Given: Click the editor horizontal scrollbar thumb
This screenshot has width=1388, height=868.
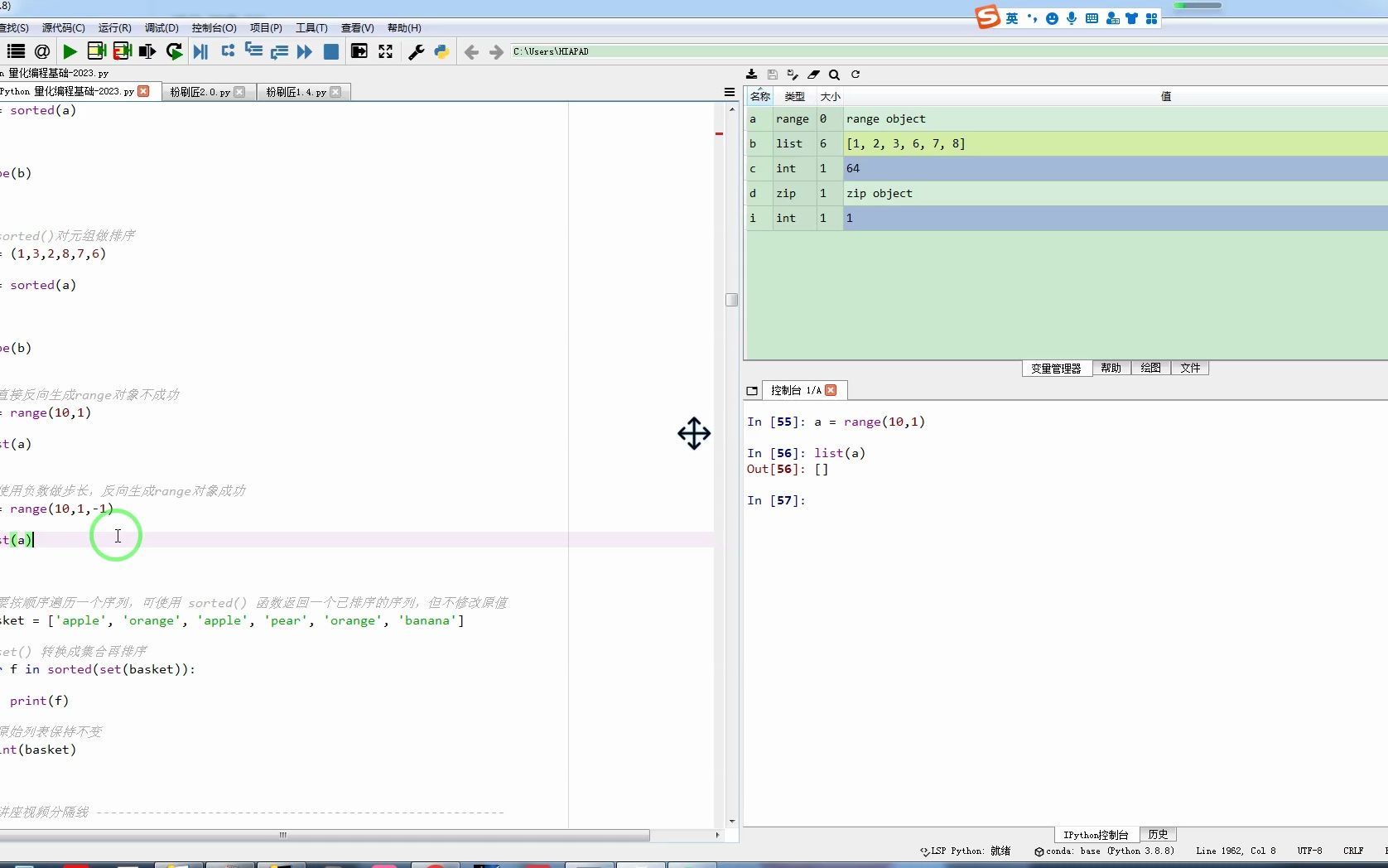Looking at the screenshot, I should [x=325, y=835].
